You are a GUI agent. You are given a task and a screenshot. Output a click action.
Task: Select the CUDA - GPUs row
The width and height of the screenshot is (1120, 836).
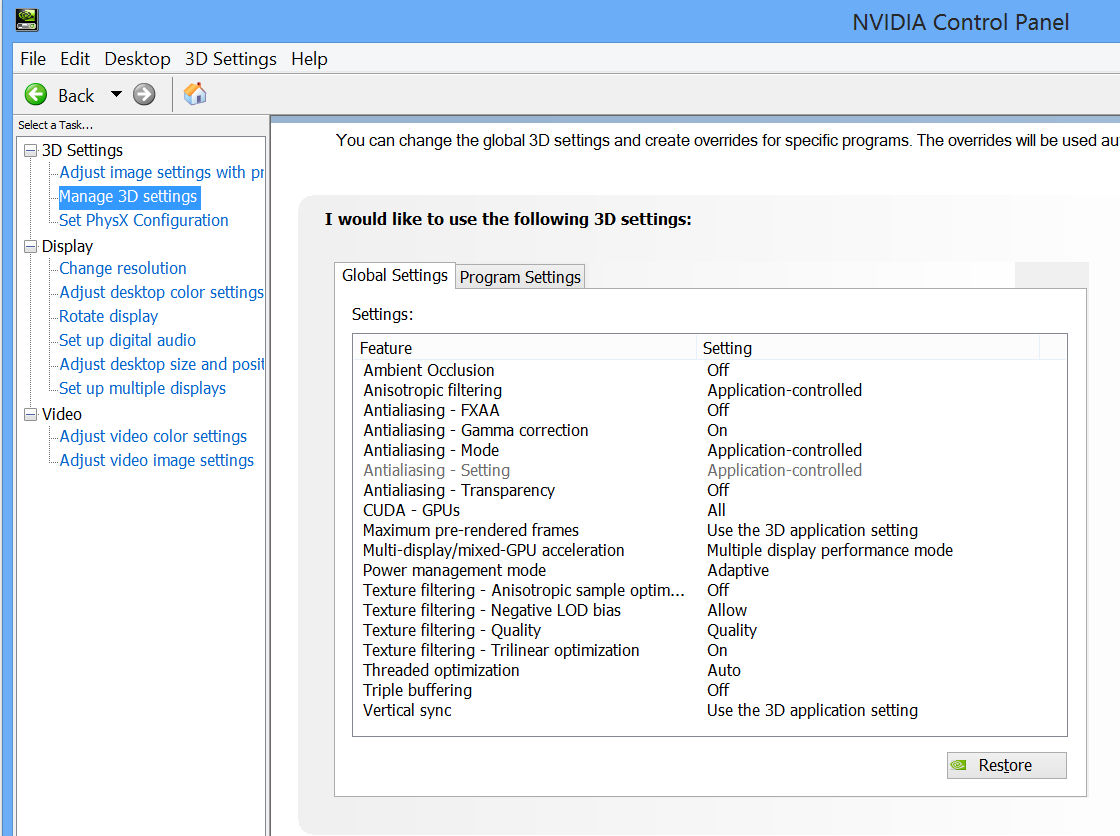[x=709, y=510]
